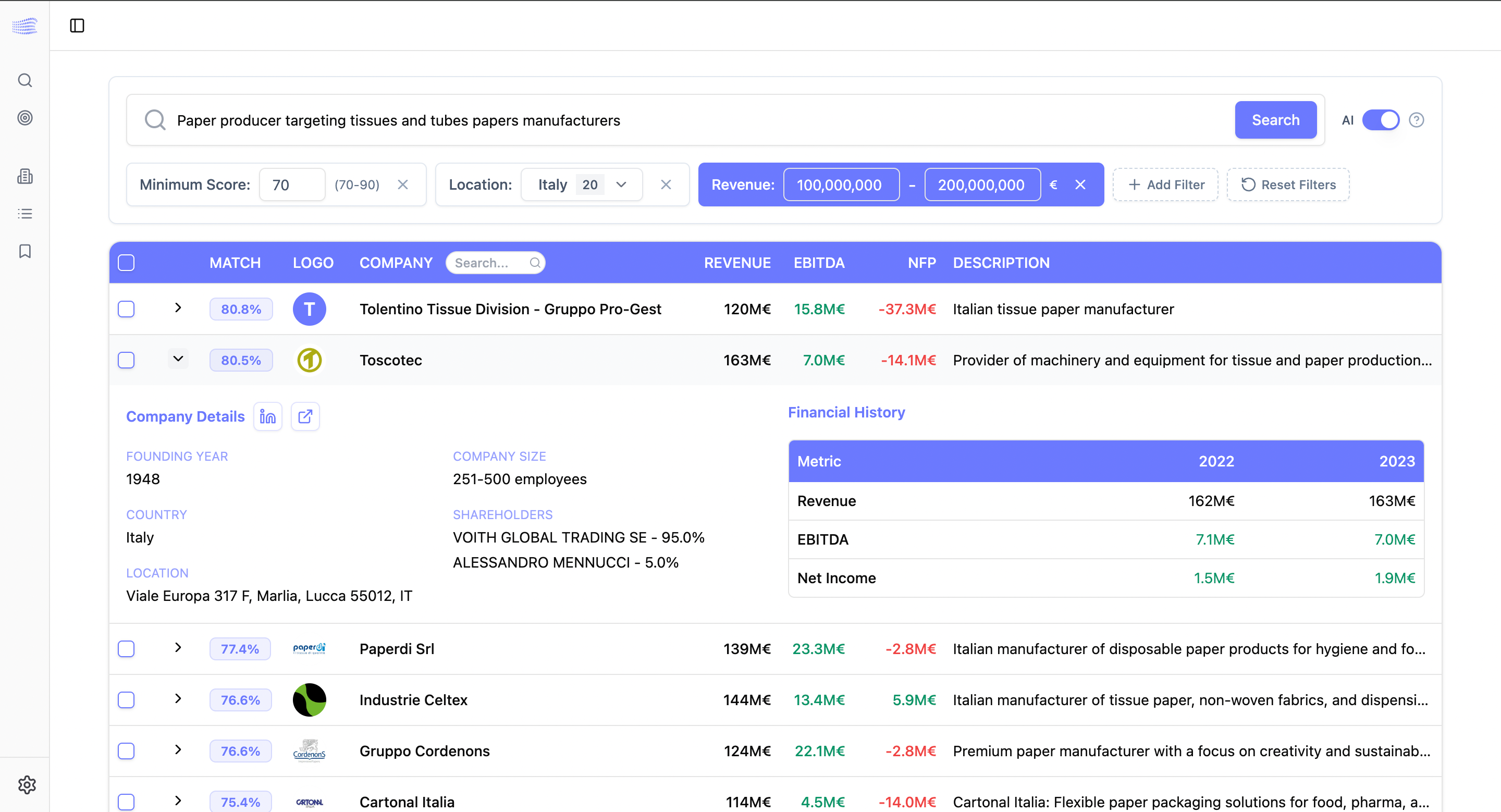Screen dimensions: 1501x812
Task: Open Toscotec's LinkedIn profile icon
Action: pyautogui.click(x=267, y=416)
